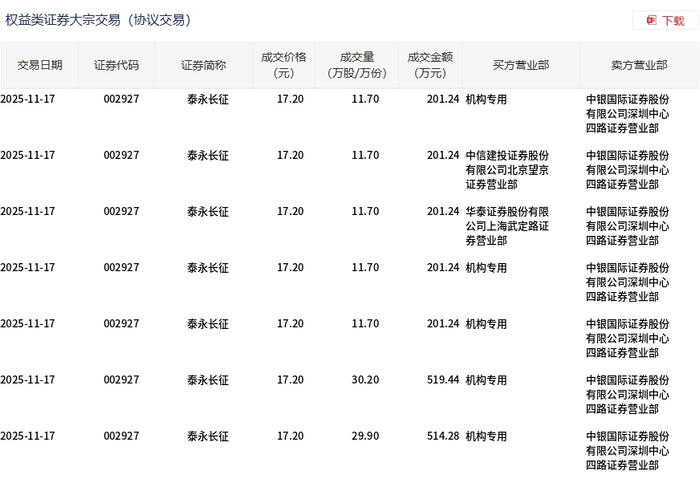The height and width of the screenshot is (483, 700).
Task: Click 泰永长征 in the 华泰证券 buyer row
Action: pos(208,212)
